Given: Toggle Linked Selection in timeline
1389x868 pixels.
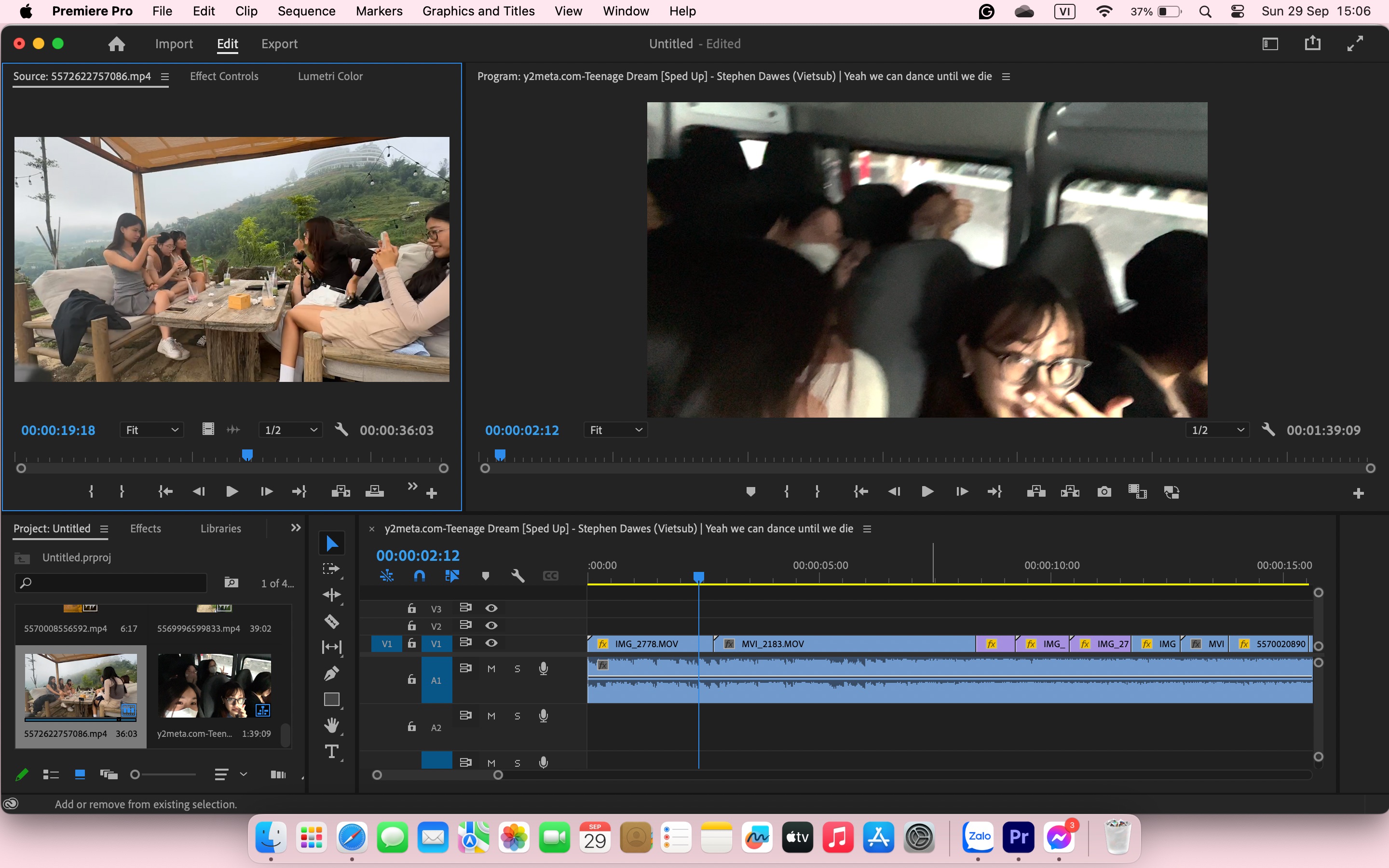Looking at the screenshot, I should point(452,576).
